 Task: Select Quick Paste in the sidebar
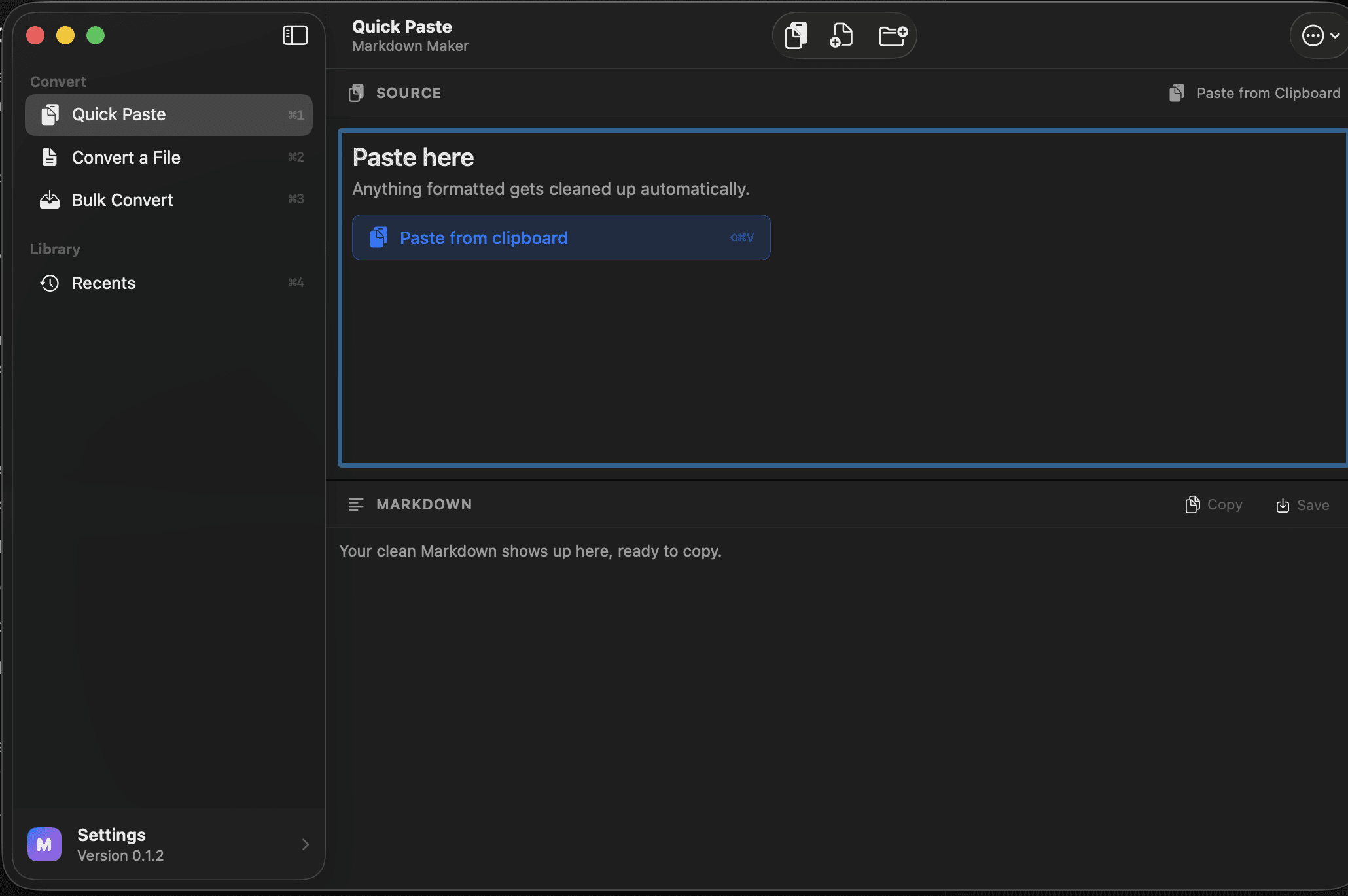coord(169,115)
